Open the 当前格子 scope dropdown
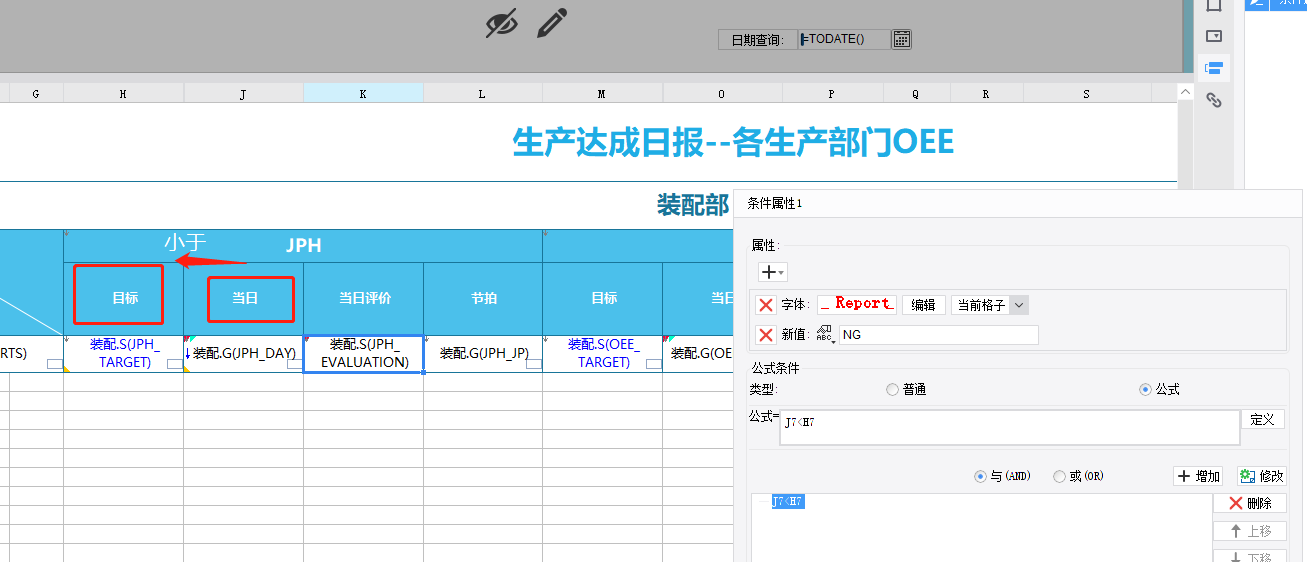Image resolution: width=1307 pixels, height=562 pixels. (990, 305)
